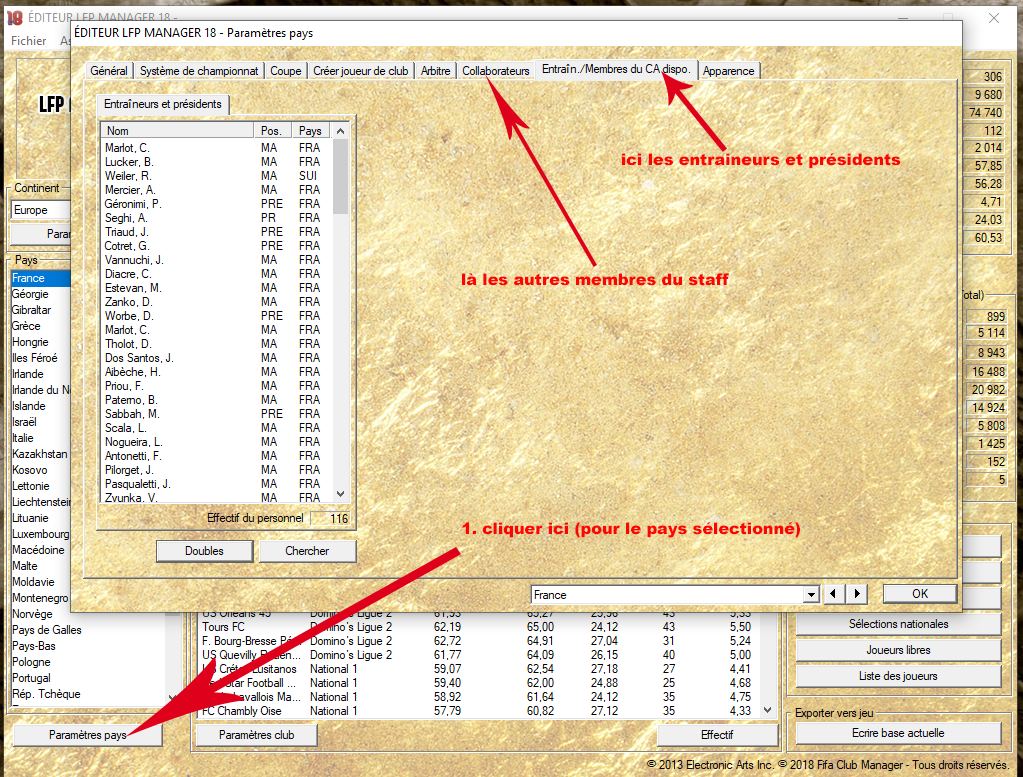Click Ecrire base actuelle button
The height and width of the screenshot is (777, 1023).
coord(898,733)
